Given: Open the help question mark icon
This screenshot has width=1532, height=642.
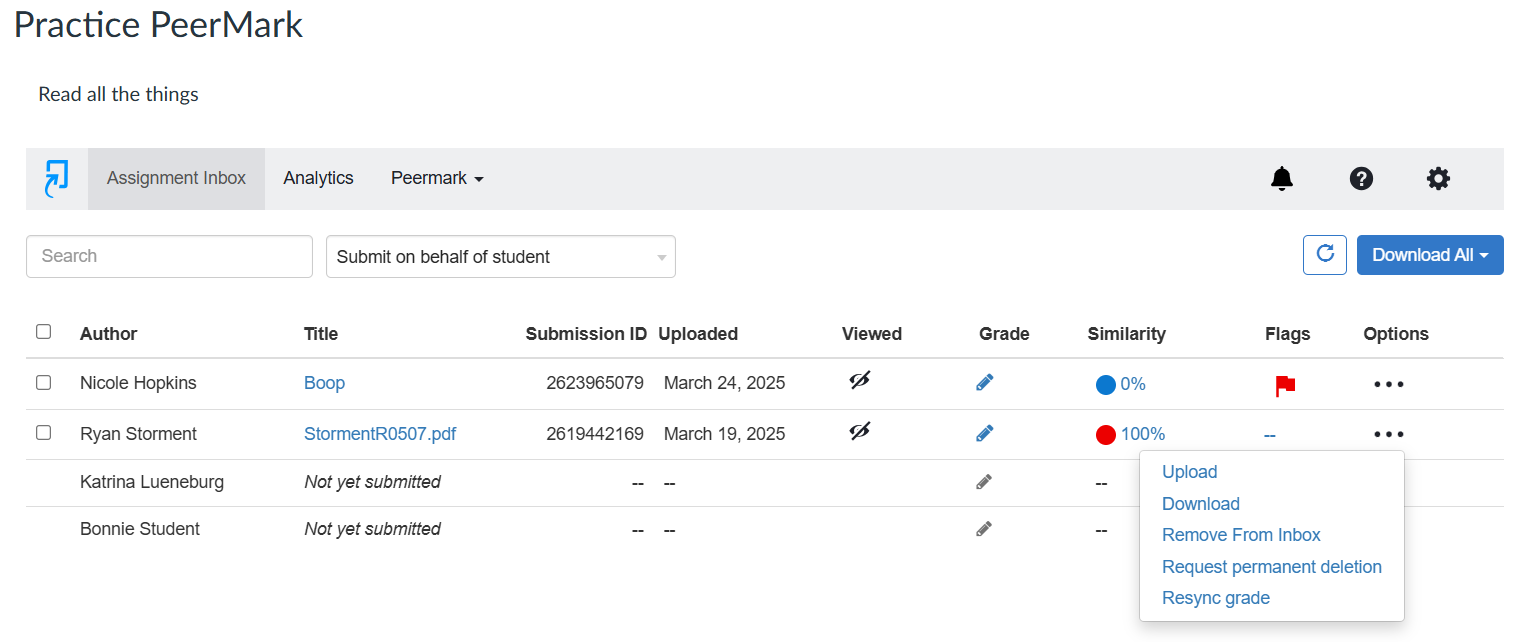Looking at the screenshot, I should click(x=1361, y=179).
